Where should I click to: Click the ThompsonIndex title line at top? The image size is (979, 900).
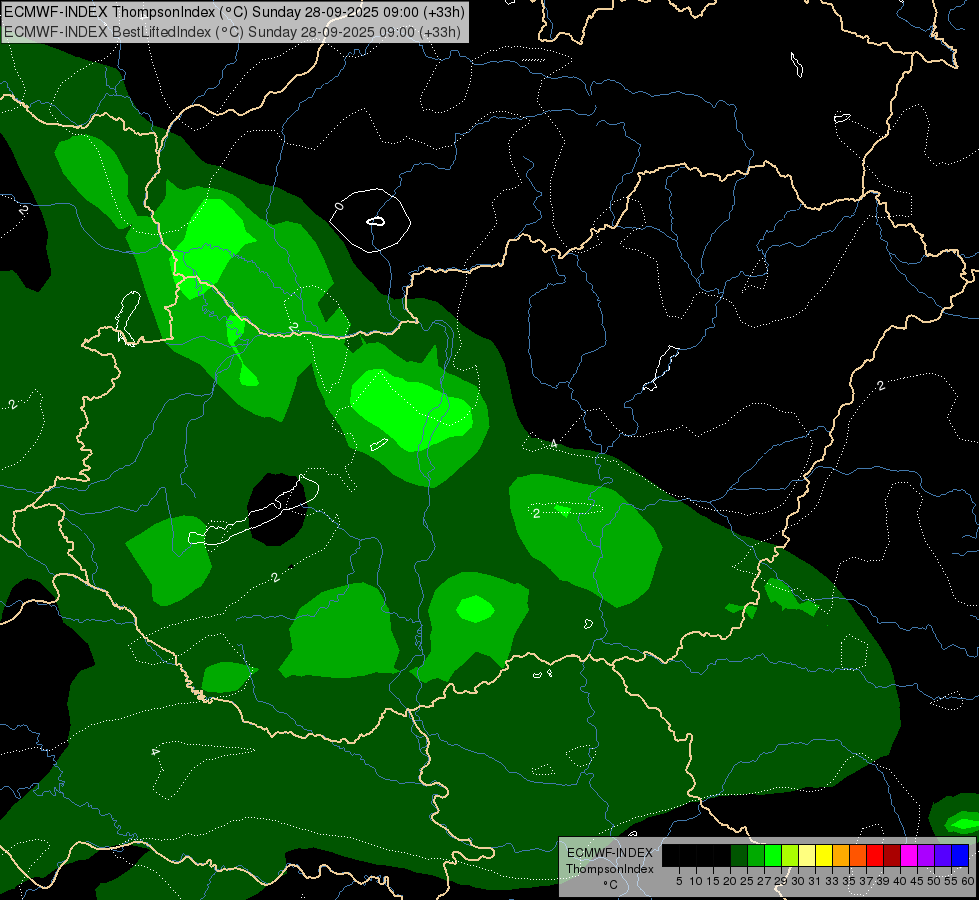click(x=234, y=12)
